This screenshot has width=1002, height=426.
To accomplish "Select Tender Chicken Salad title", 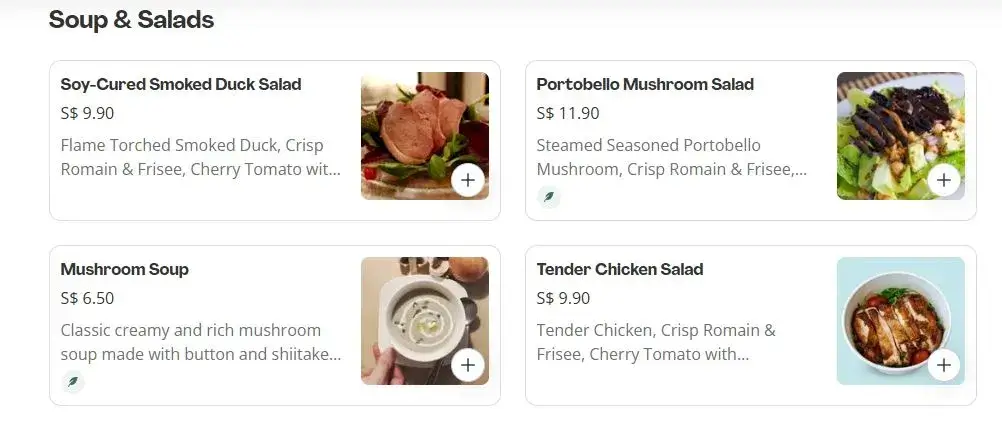I will 620,269.
